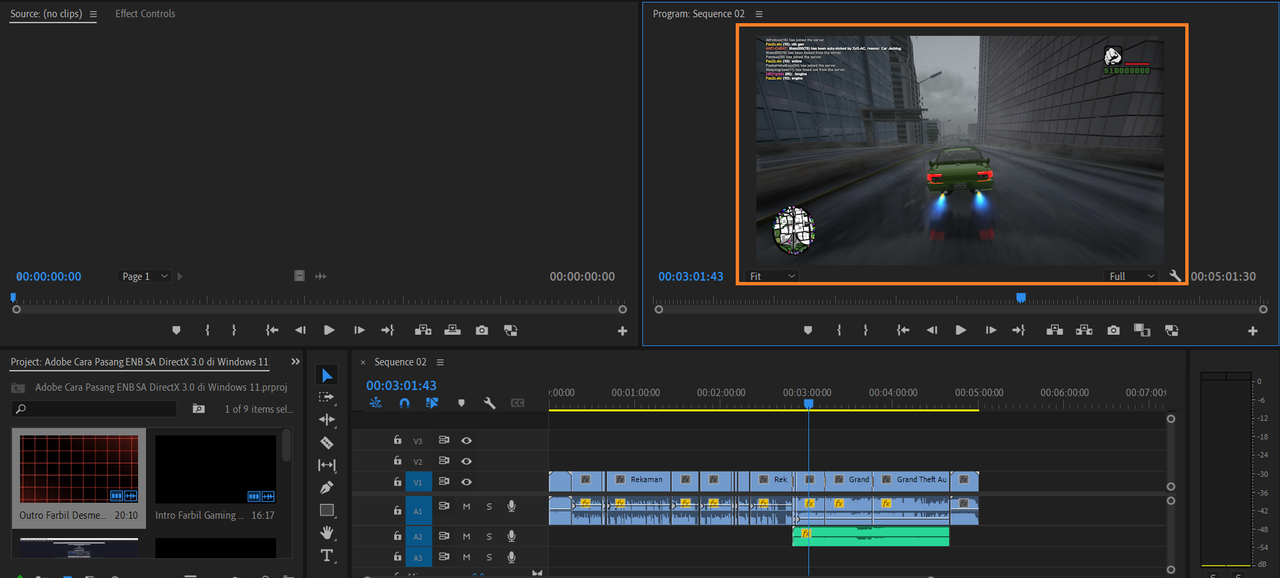Export frame from Source monitor camera icon
This screenshot has height=578, width=1280.
coord(482,330)
